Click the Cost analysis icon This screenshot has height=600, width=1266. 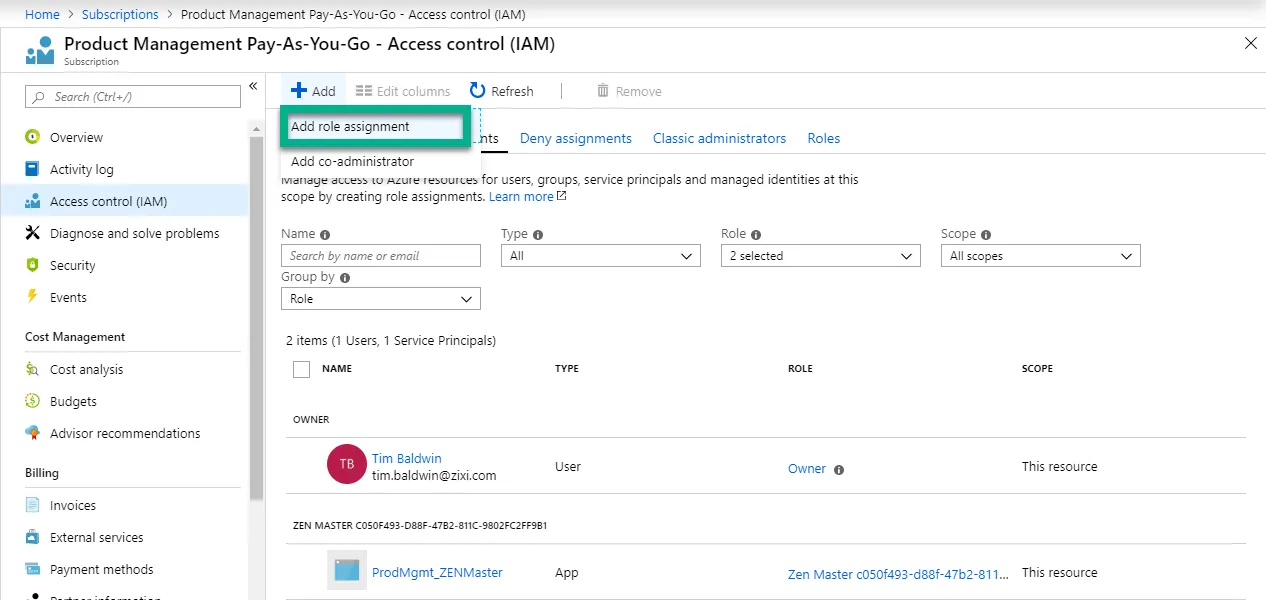click(33, 369)
